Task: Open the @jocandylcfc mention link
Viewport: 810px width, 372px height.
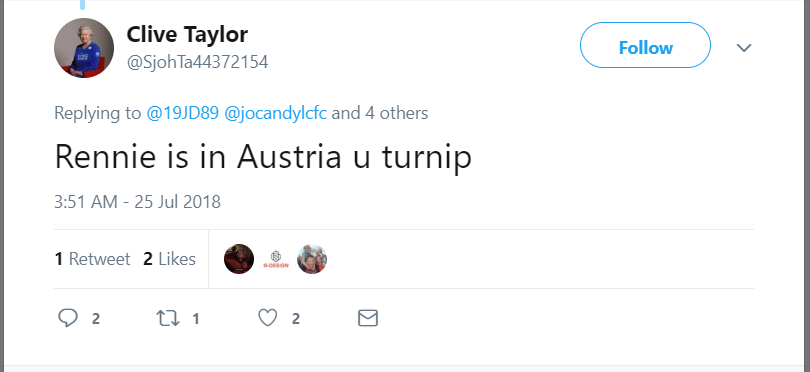Action: pos(275,113)
